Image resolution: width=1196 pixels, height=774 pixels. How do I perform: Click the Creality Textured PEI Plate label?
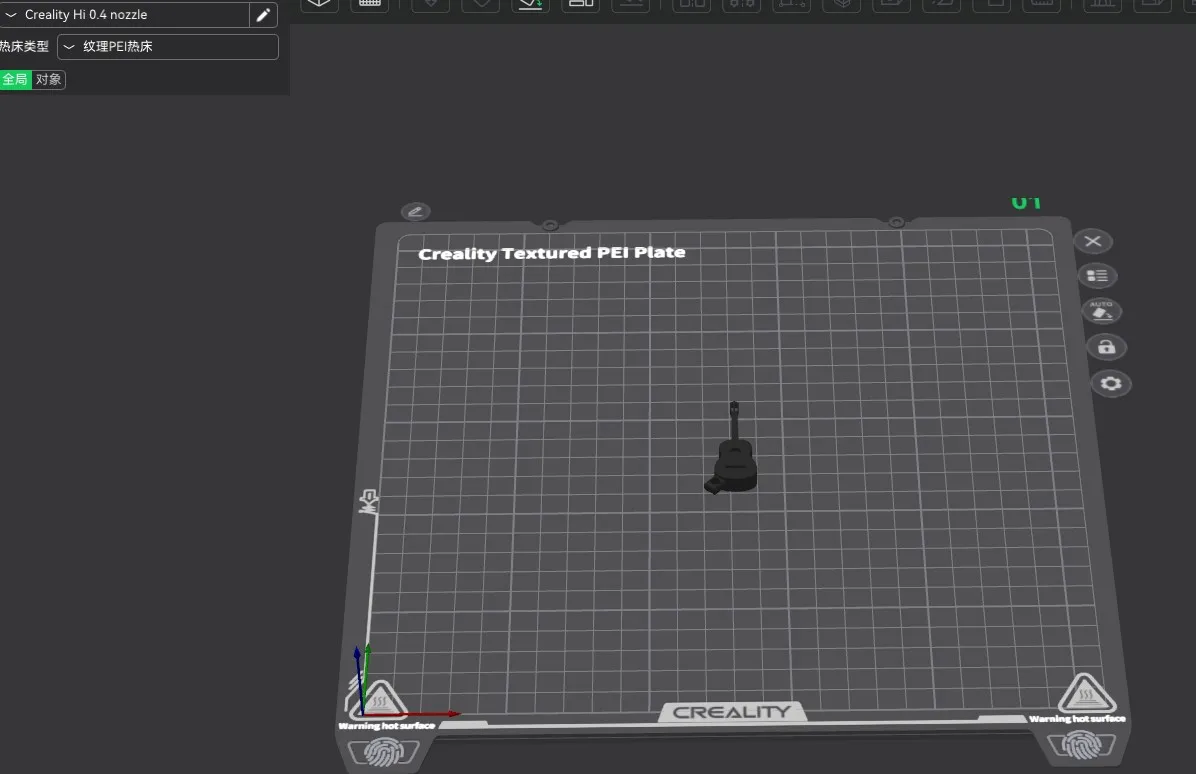[551, 253]
